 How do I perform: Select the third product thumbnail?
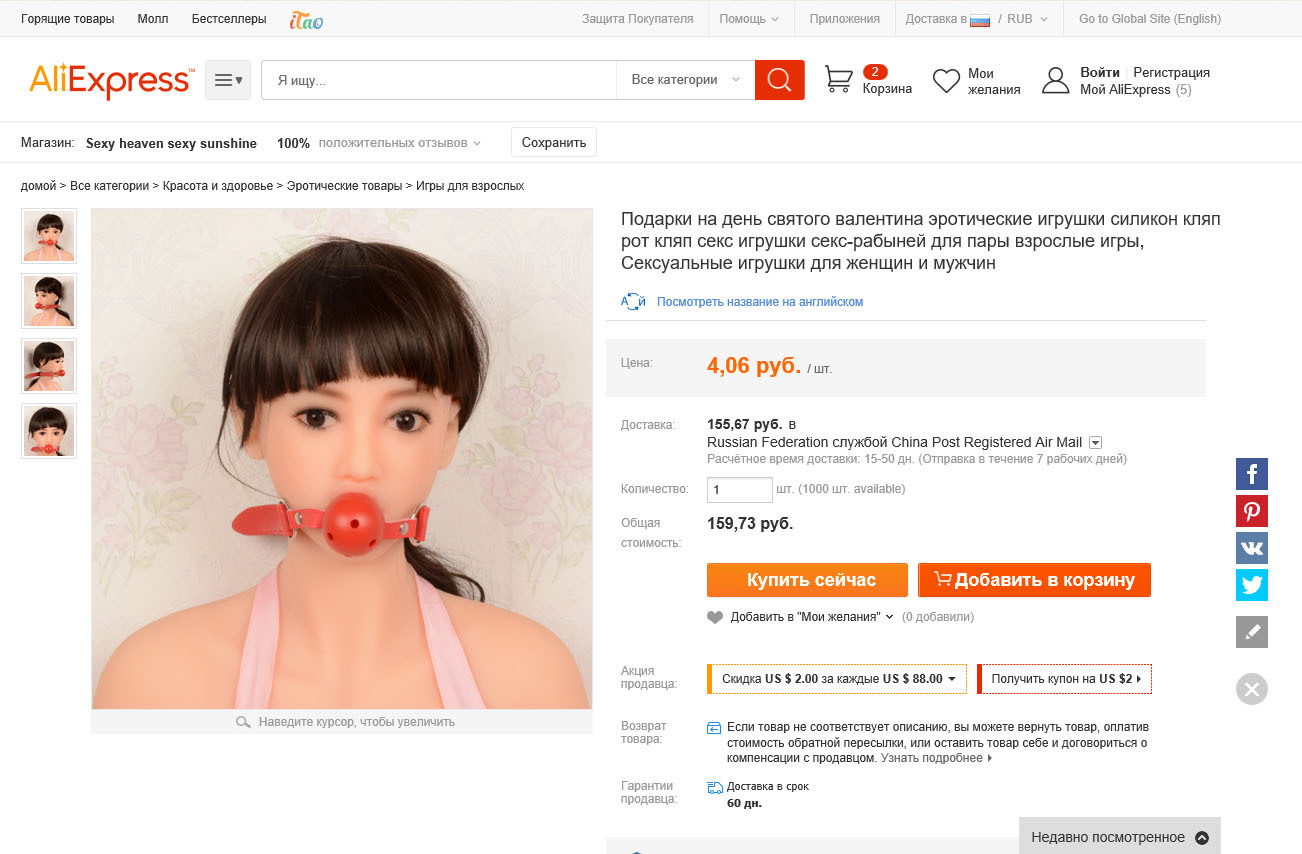tap(49, 366)
